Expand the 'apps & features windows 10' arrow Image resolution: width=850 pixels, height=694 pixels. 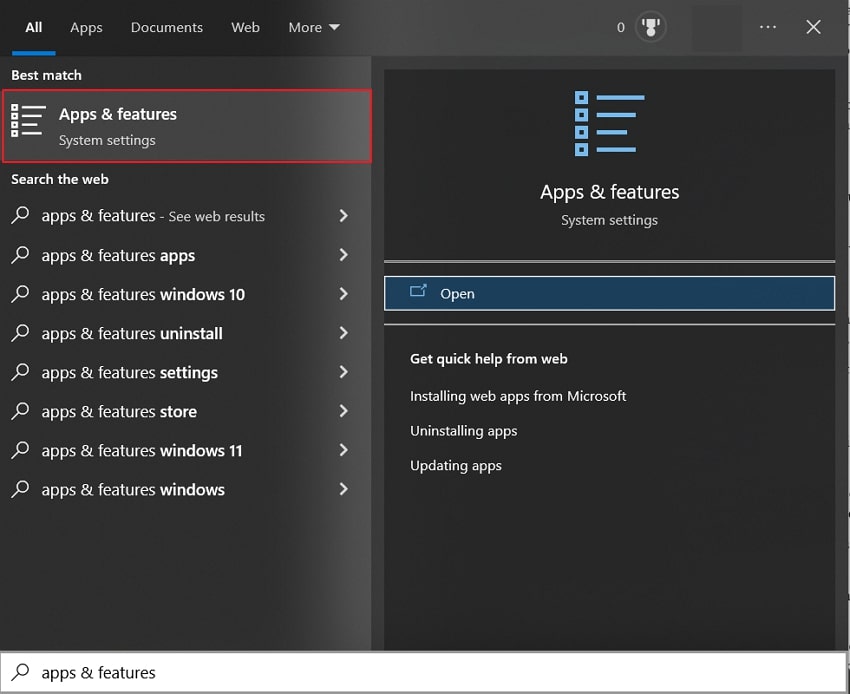click(x=343, y=294)
